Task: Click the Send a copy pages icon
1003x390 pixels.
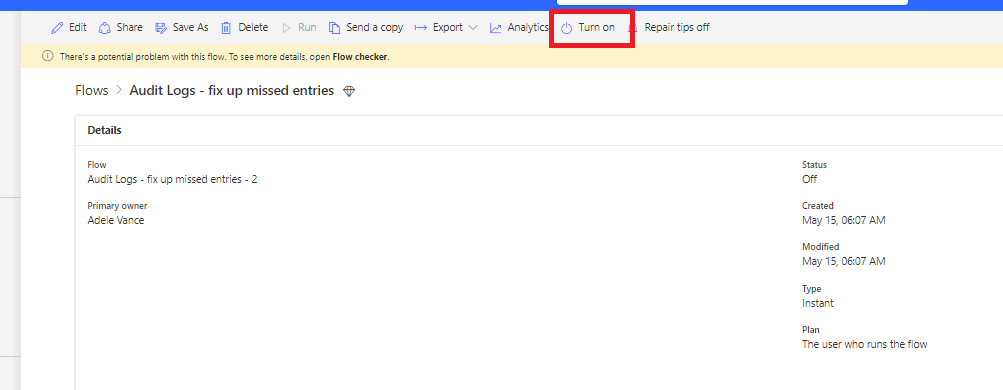Action: (x=335, y=28)
